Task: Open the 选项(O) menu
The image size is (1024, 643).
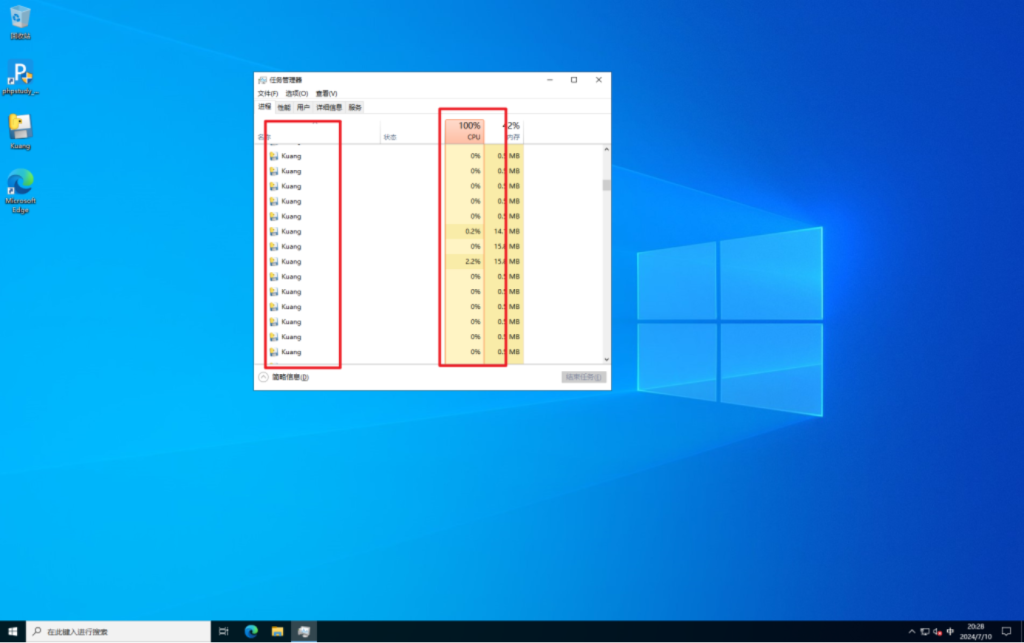Action: click(297, 93)
